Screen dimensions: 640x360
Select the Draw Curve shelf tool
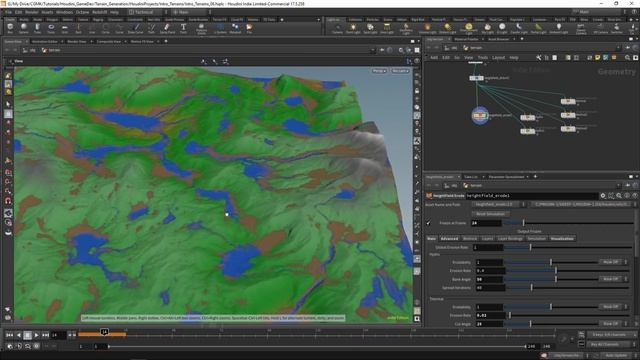pos(136,28)
